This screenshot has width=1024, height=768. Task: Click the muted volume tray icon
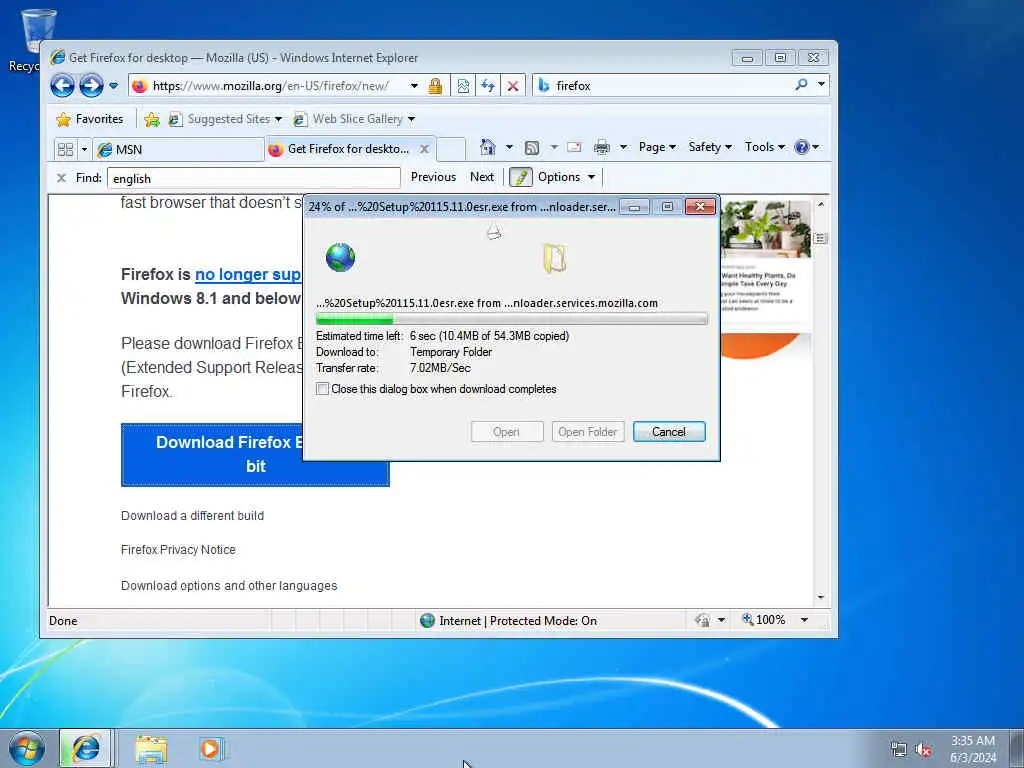(923, 750)
